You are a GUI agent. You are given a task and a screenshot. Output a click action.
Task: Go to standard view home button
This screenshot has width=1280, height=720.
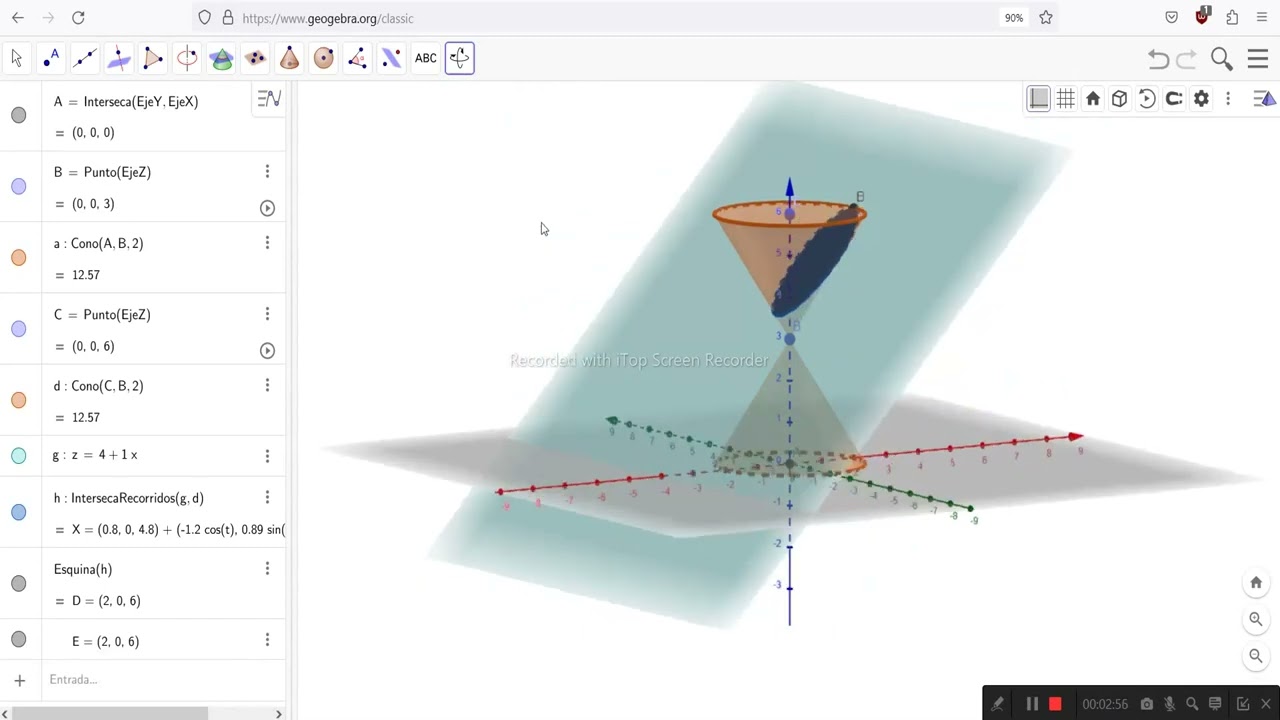tap(1256, 583)
